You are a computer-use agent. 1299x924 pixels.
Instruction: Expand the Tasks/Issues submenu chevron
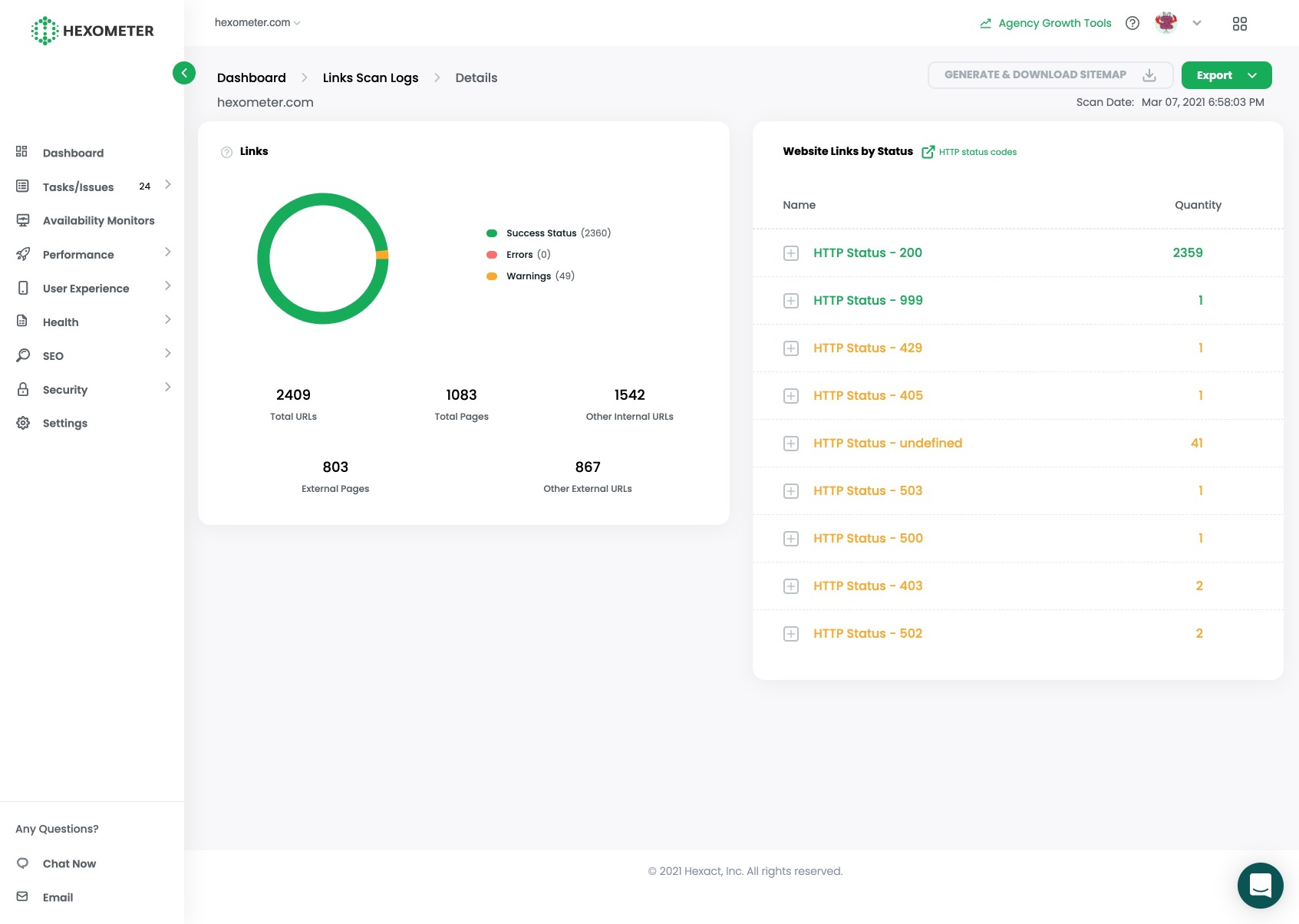click(167, 185)
